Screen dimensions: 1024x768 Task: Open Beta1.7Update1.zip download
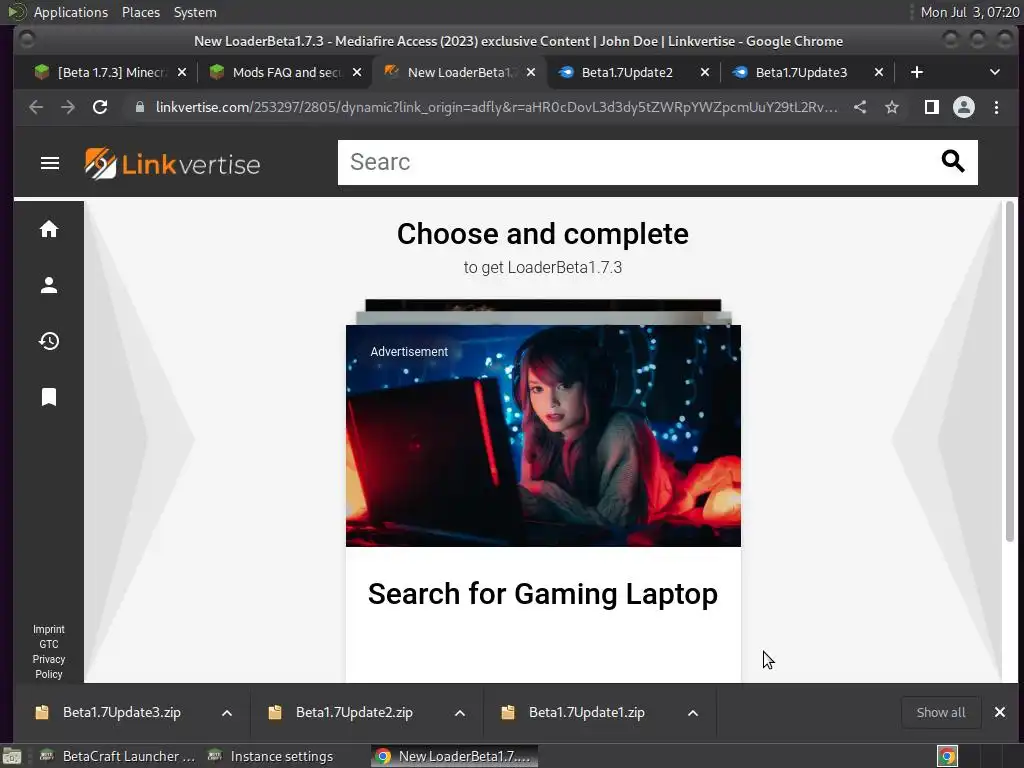pyautogui.click(x=587, y=712)
